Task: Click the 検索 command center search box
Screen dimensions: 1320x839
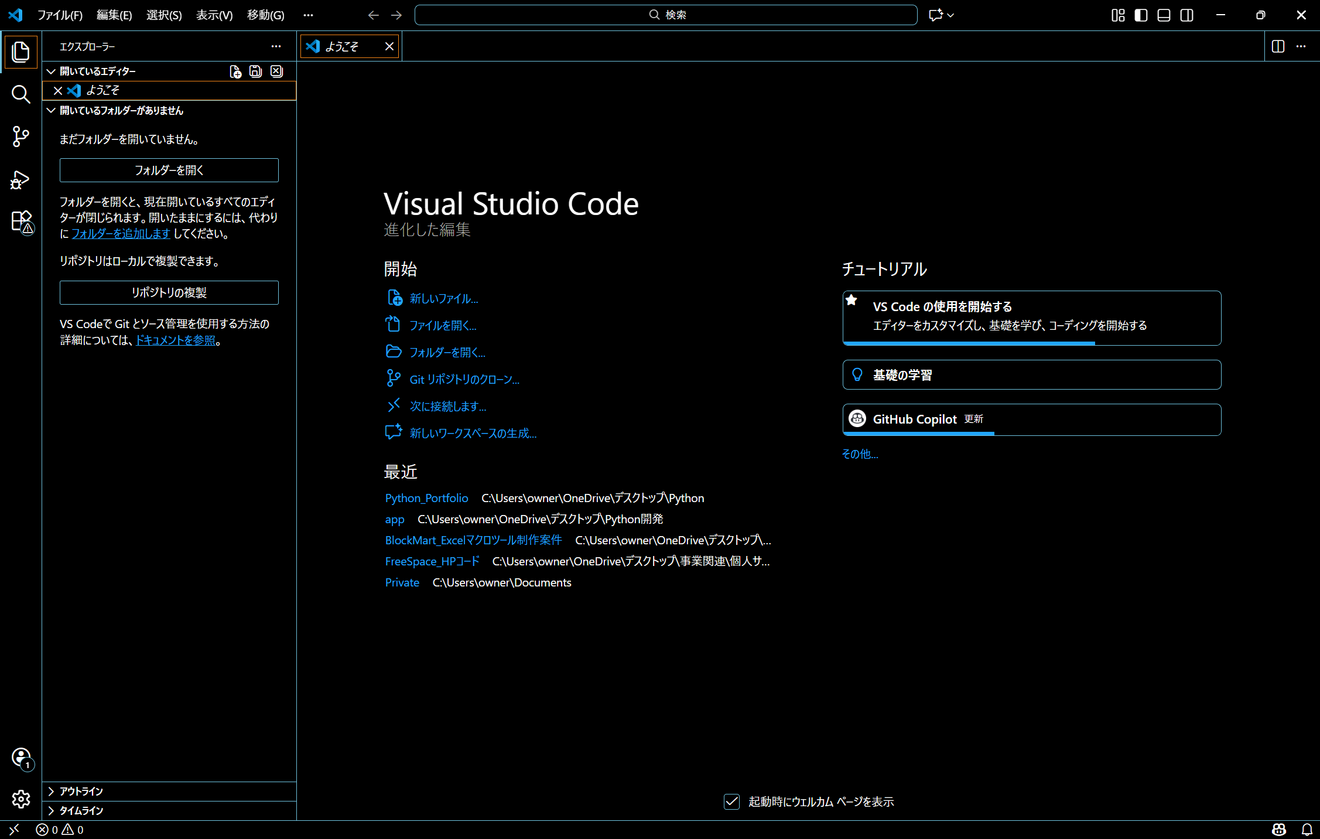Action: point(666,15)
